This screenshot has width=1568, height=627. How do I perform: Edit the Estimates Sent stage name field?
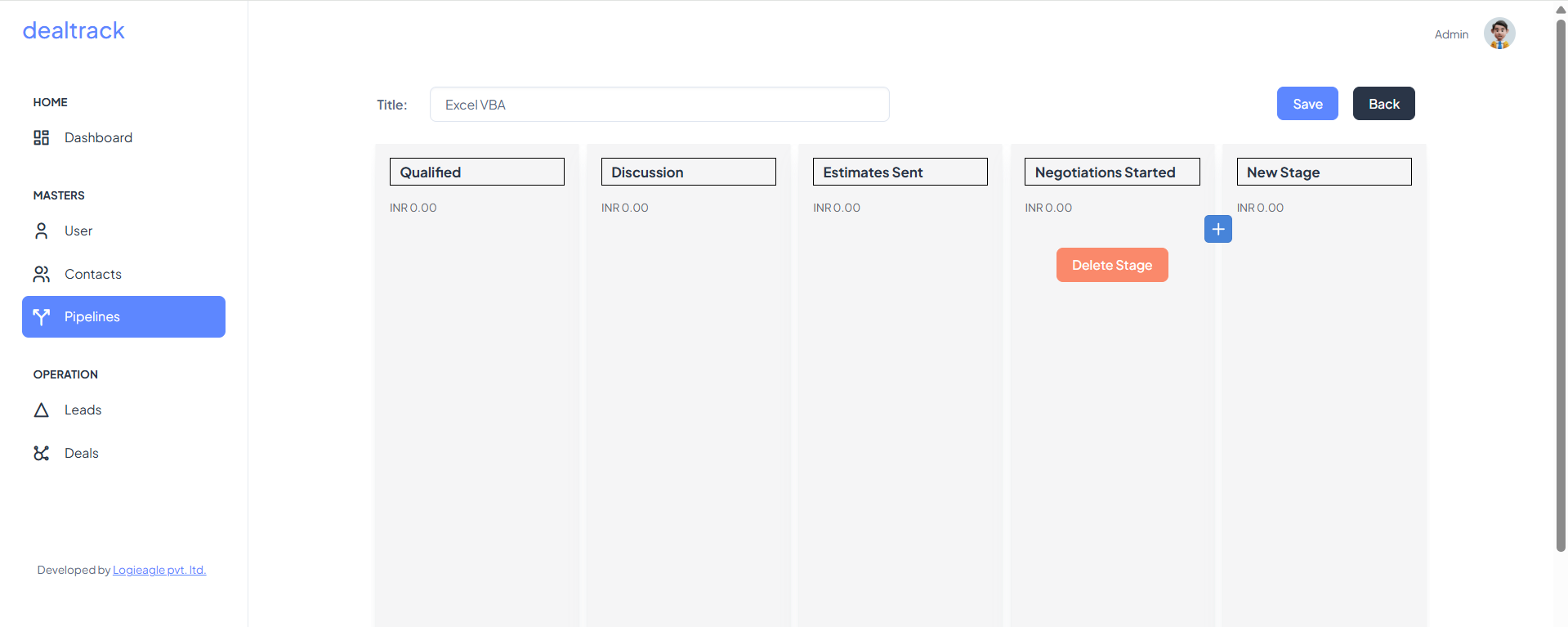900,172
